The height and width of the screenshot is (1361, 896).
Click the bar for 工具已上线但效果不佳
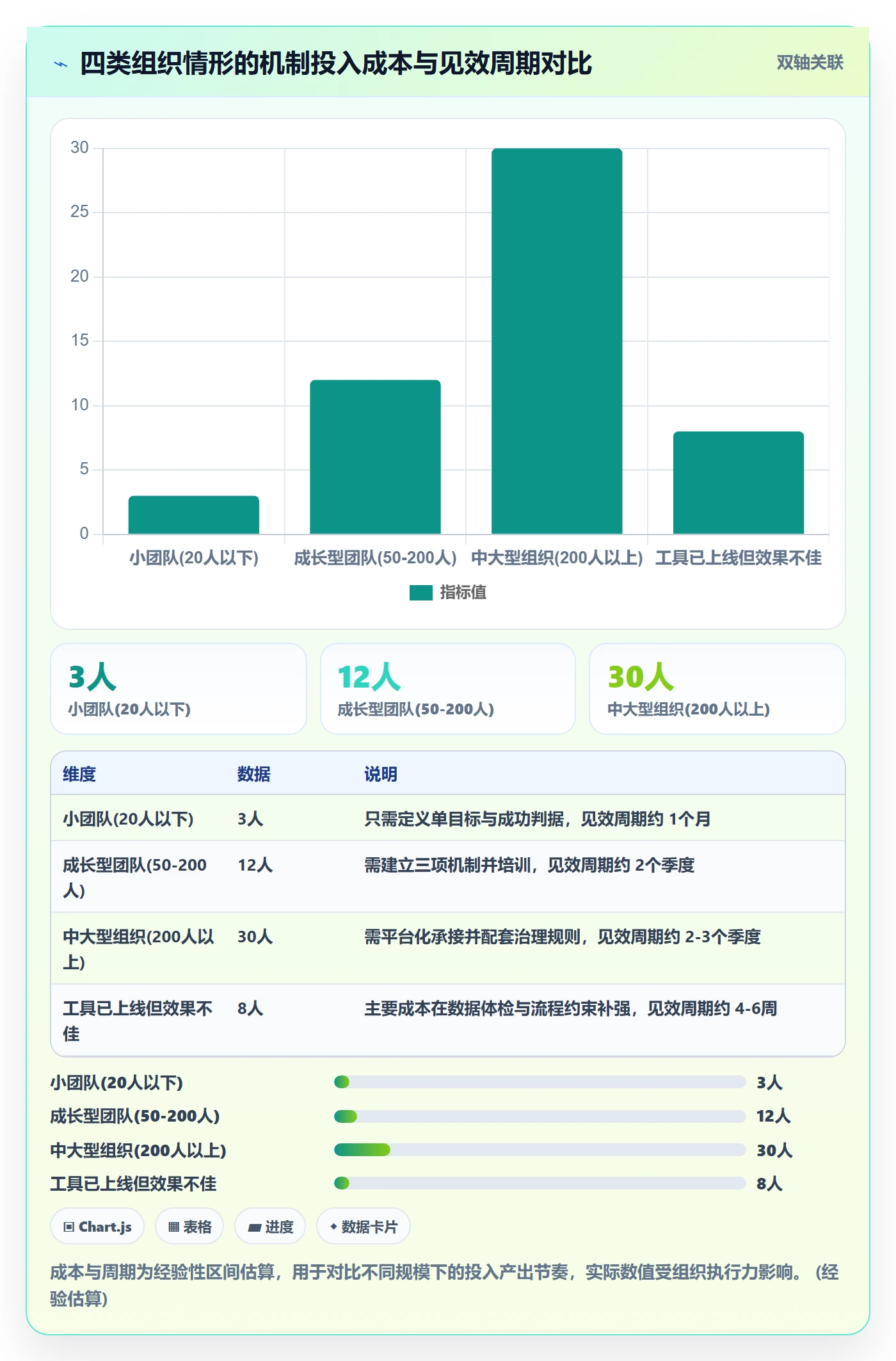739,483
